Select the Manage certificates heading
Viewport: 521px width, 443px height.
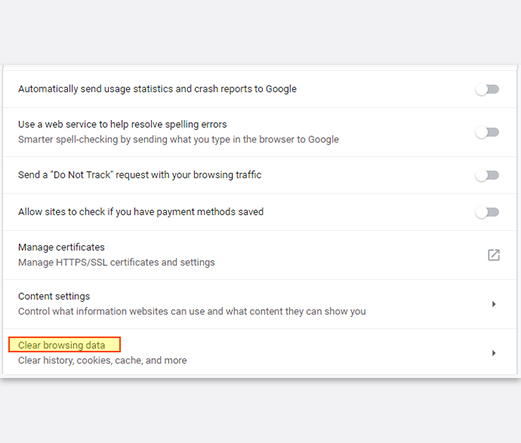[x=61, y=247]
